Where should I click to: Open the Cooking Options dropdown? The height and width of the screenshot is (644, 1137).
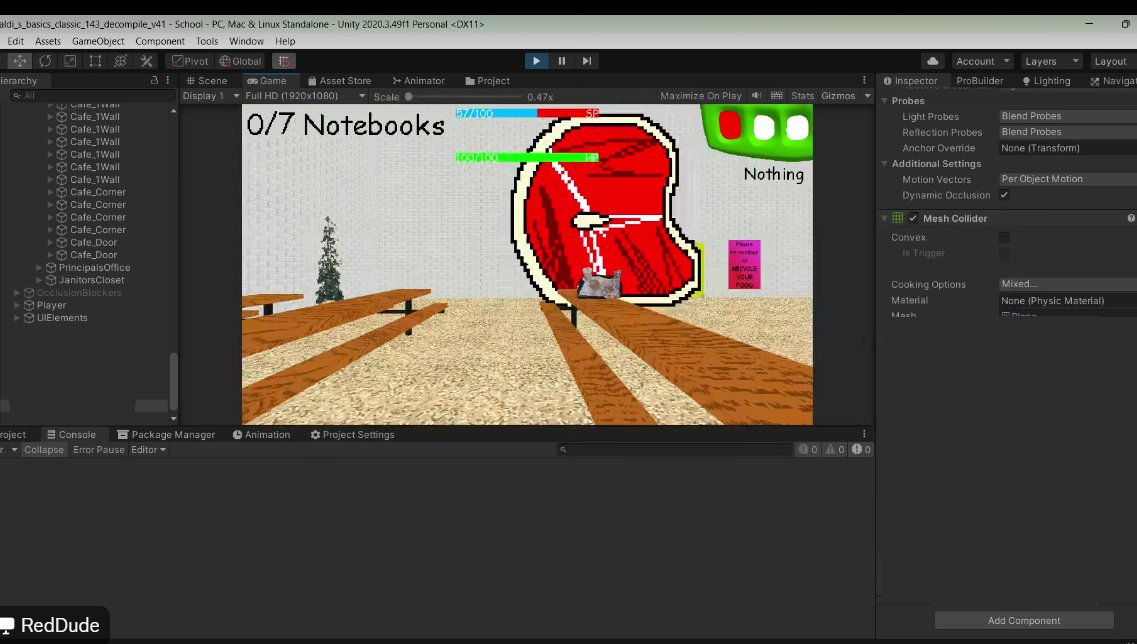[1067, 284]
